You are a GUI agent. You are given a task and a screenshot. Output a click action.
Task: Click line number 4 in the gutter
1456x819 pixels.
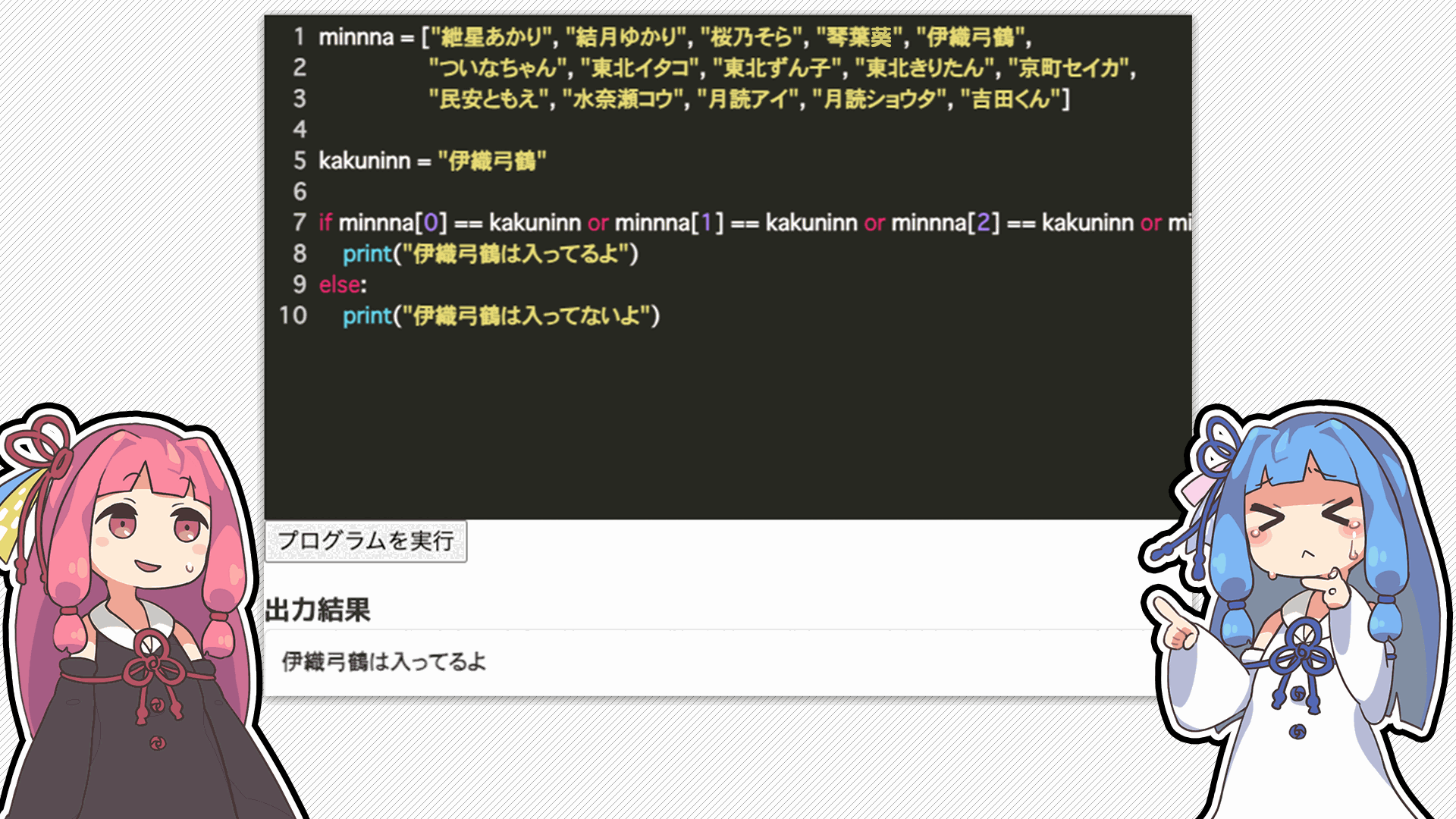[x=300, y=130]
